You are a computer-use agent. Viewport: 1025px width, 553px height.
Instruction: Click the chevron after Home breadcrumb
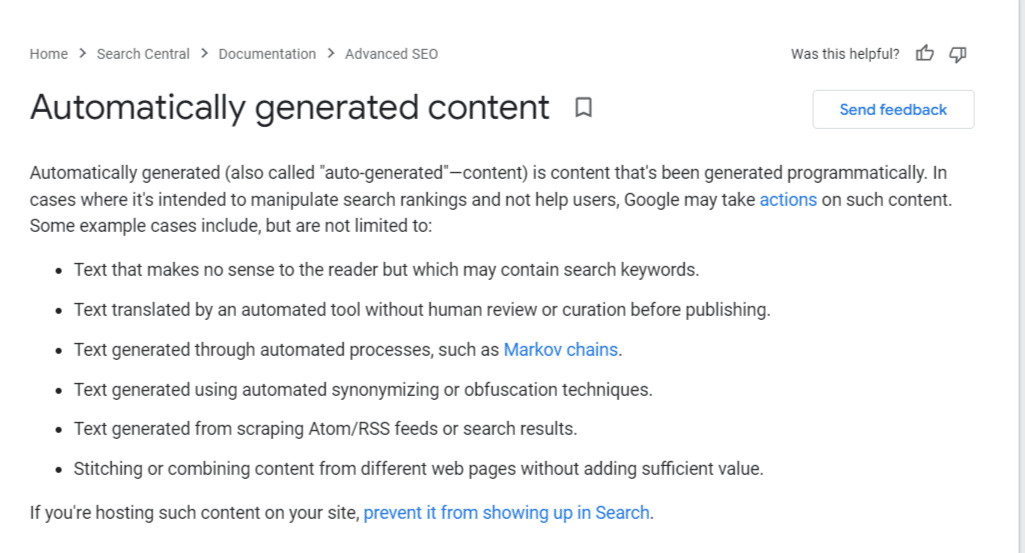(x=82, y=54)
